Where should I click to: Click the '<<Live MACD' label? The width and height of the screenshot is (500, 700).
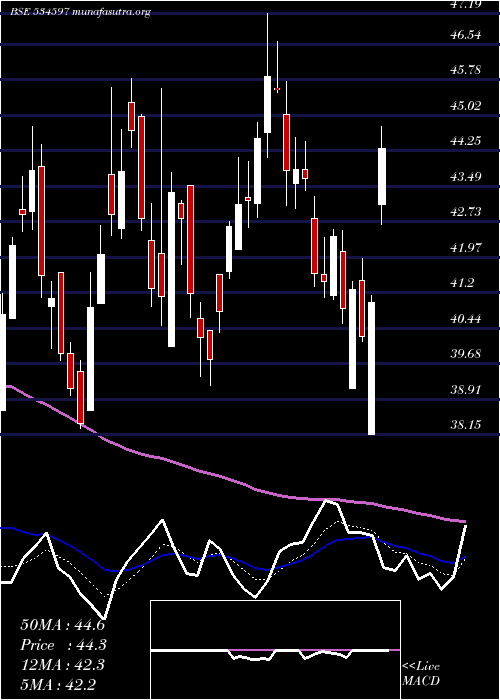click(x=421, y=674)
